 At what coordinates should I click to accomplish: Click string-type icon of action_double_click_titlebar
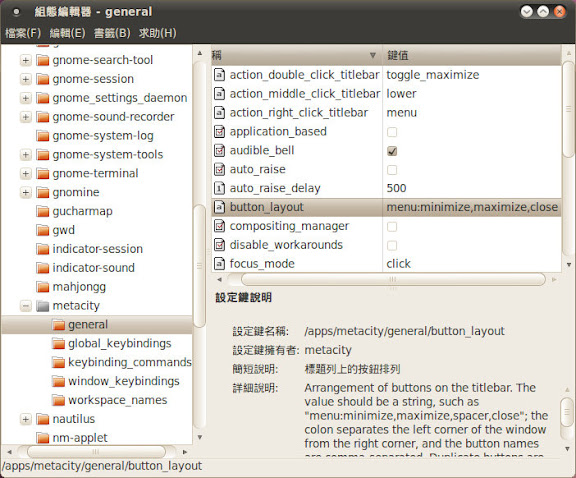tap(219, 75)
